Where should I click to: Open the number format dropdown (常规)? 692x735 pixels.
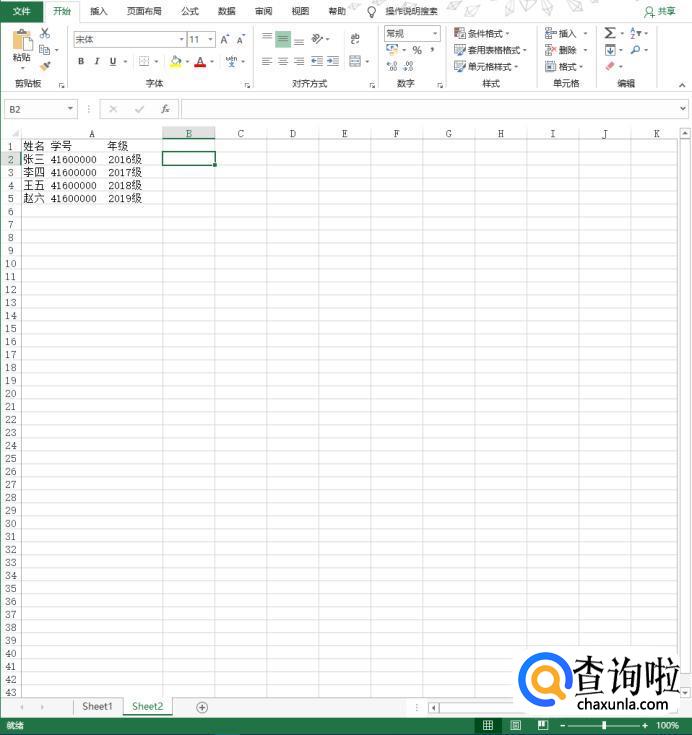click(435, 33)
